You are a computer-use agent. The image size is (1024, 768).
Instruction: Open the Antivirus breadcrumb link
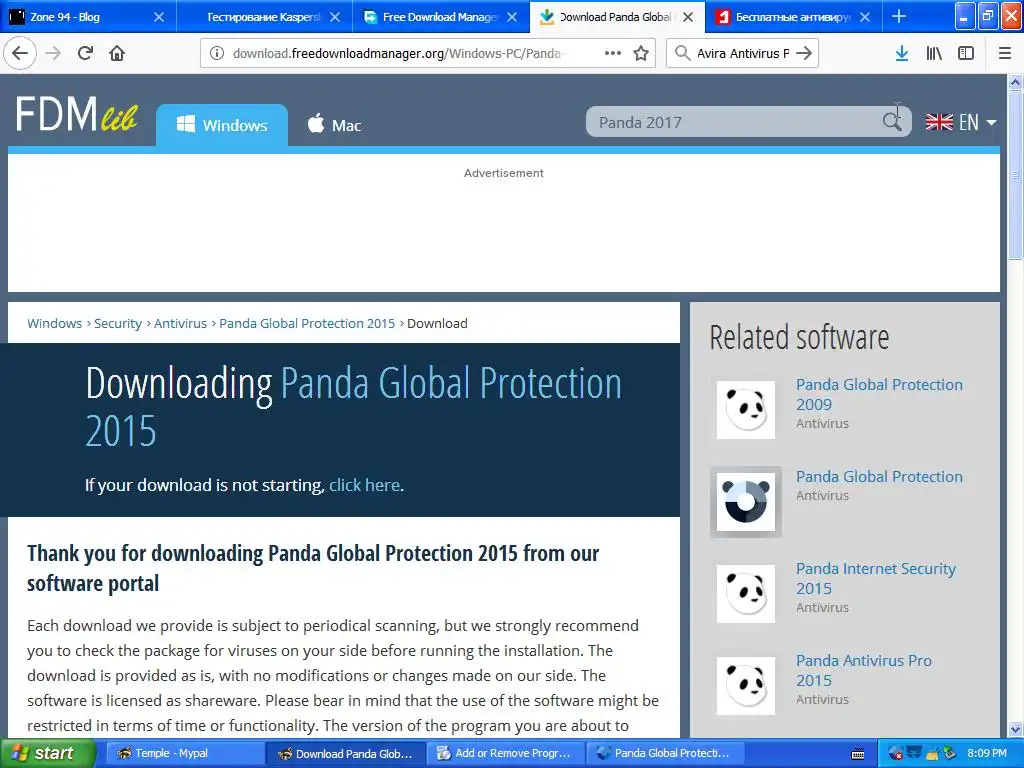[x=180, y=323]
